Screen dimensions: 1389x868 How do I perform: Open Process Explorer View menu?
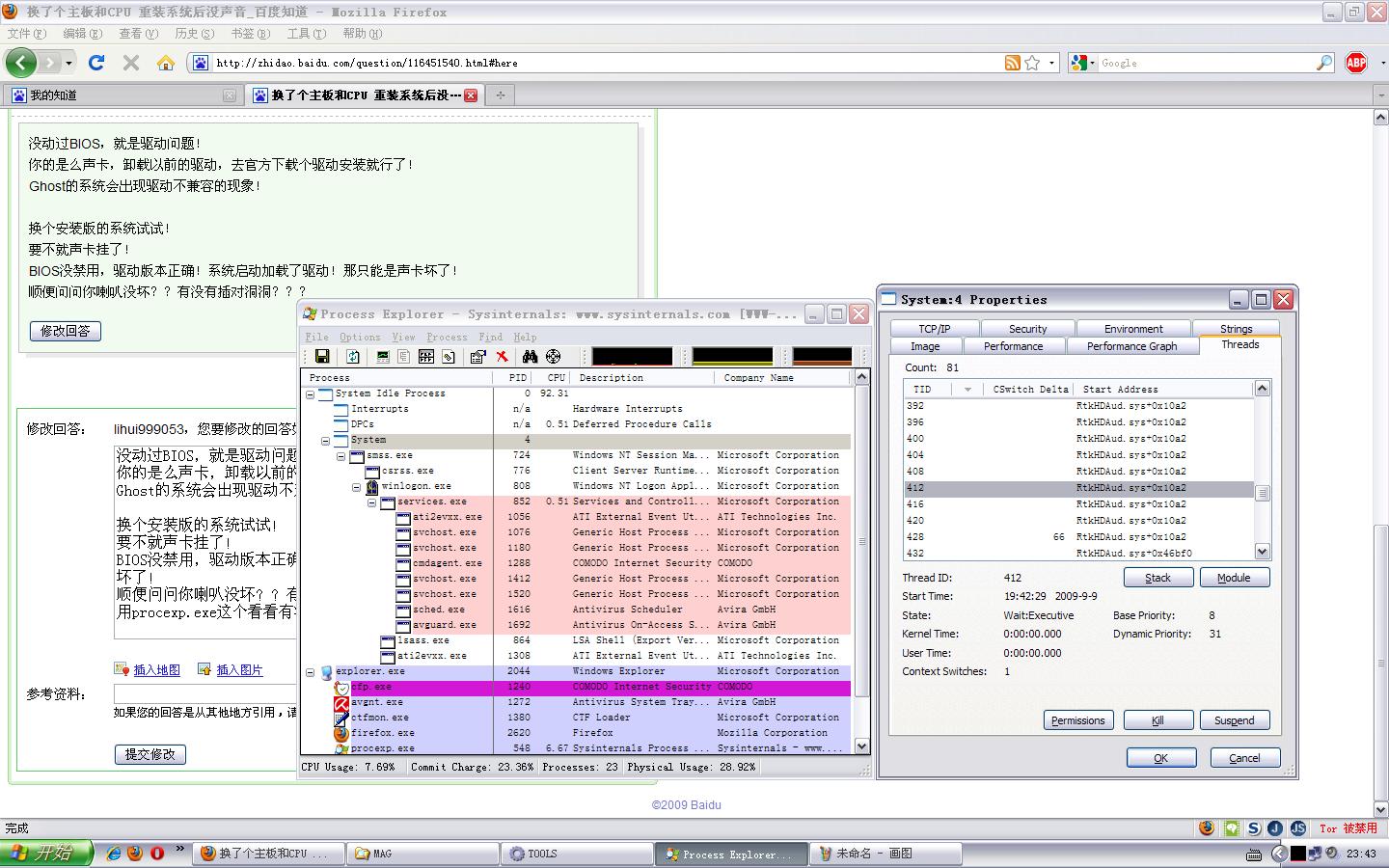click(x=403, y=337)
